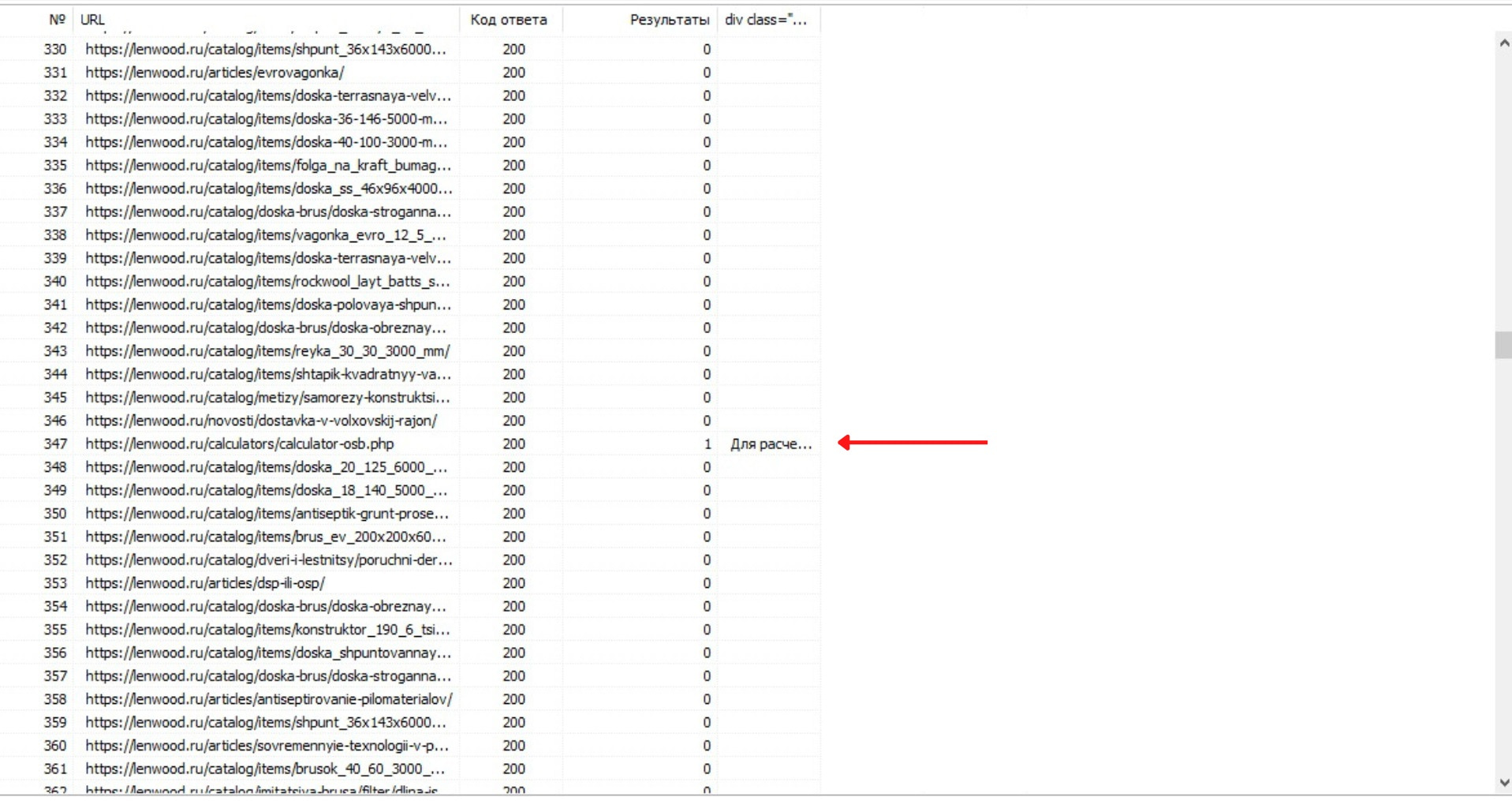Select row 361 brusok_40_60_3000 URL
Image resolution: width=1512 pixels, height=801 pixels.
265,769
